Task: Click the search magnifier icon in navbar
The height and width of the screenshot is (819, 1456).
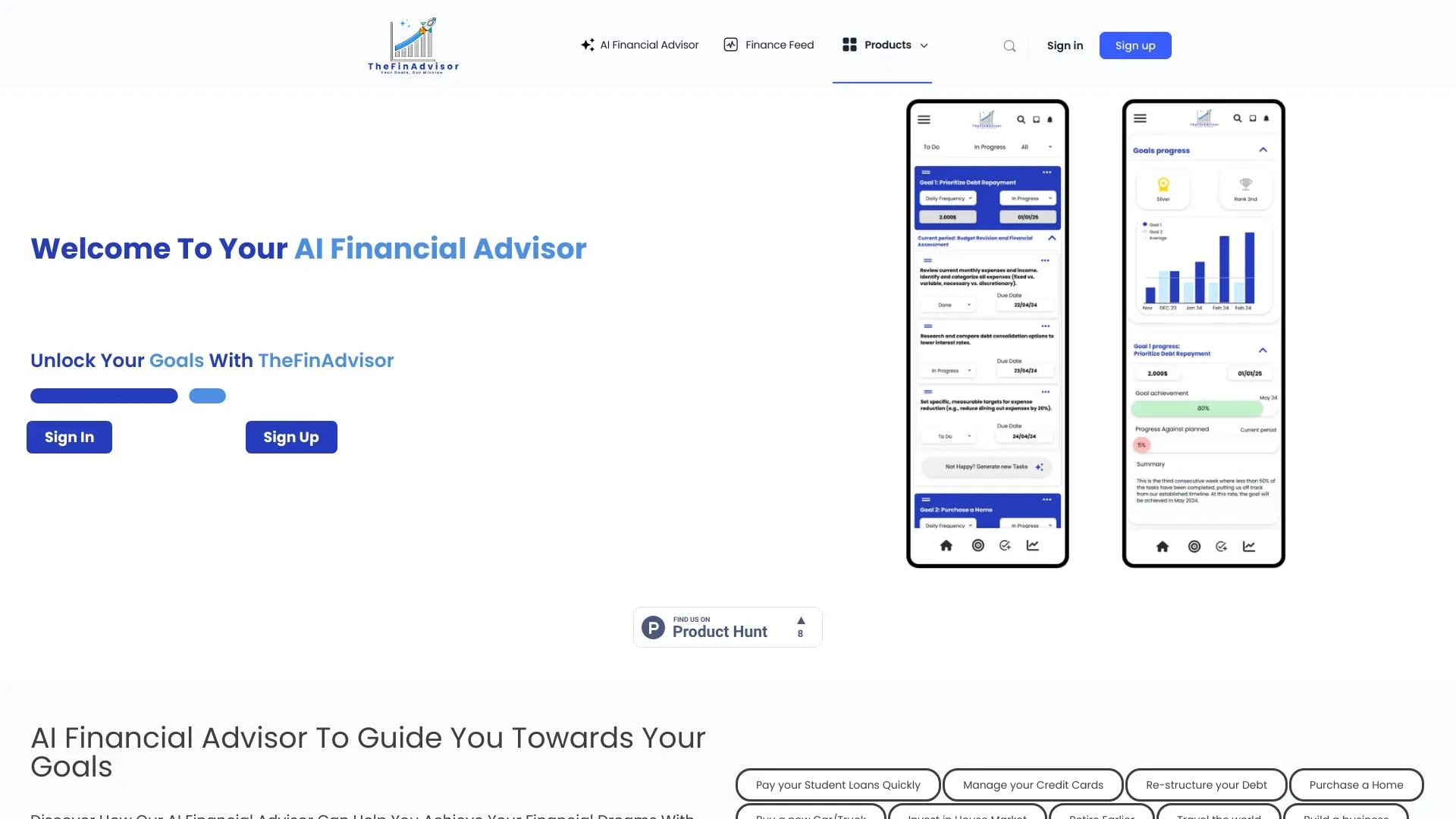Action: coord(1009,45)
